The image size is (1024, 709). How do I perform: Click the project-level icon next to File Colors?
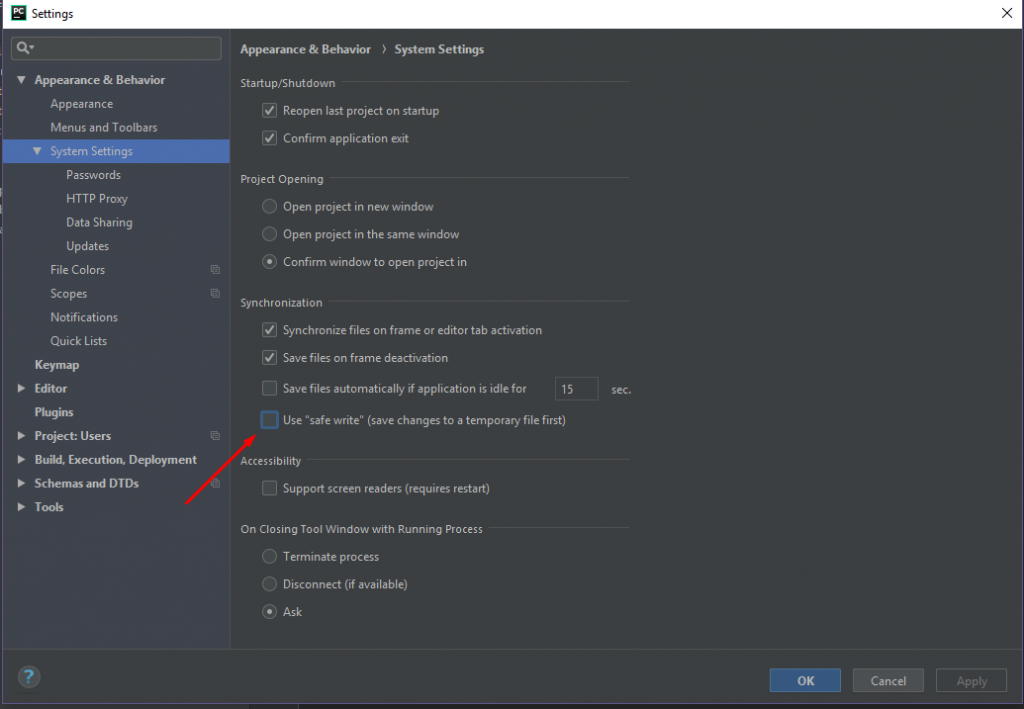point(215,270)
